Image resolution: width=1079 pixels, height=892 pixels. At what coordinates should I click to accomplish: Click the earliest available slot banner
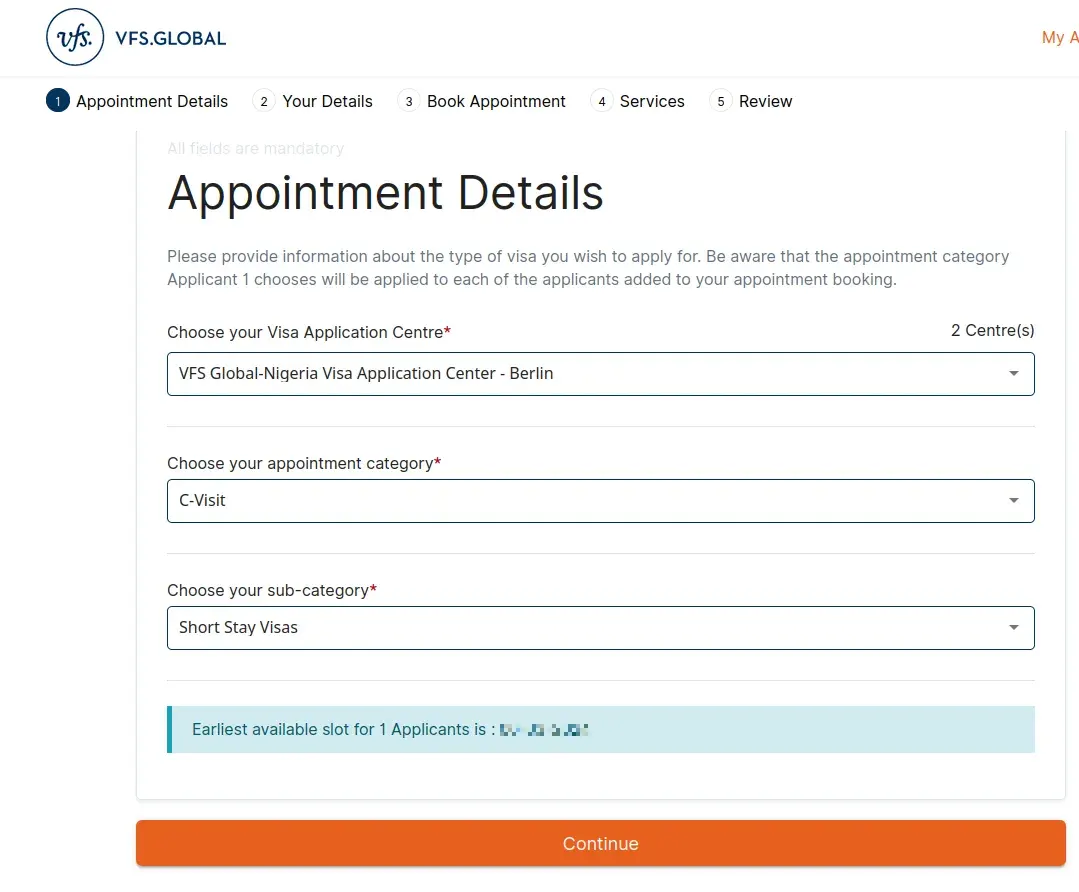point(600,729)
